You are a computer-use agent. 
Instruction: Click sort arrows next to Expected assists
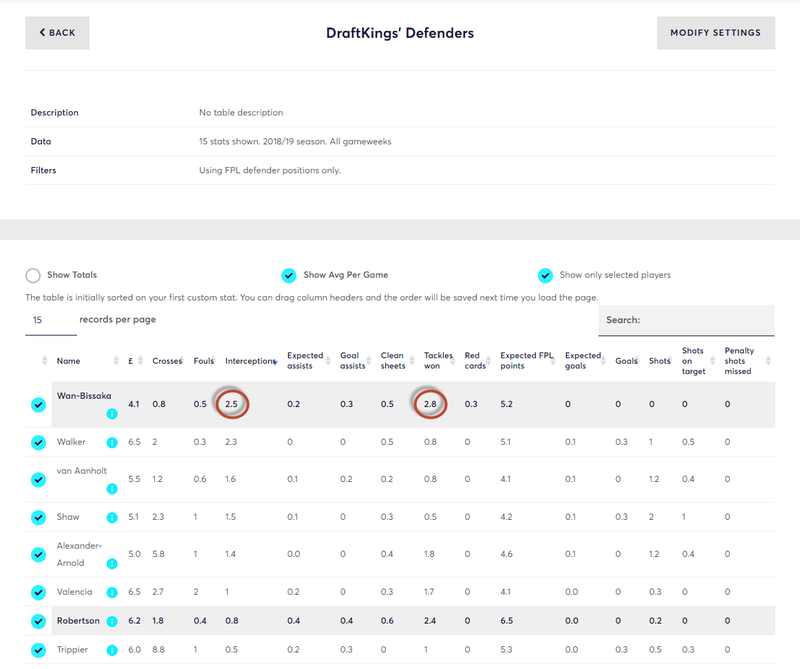328,361
